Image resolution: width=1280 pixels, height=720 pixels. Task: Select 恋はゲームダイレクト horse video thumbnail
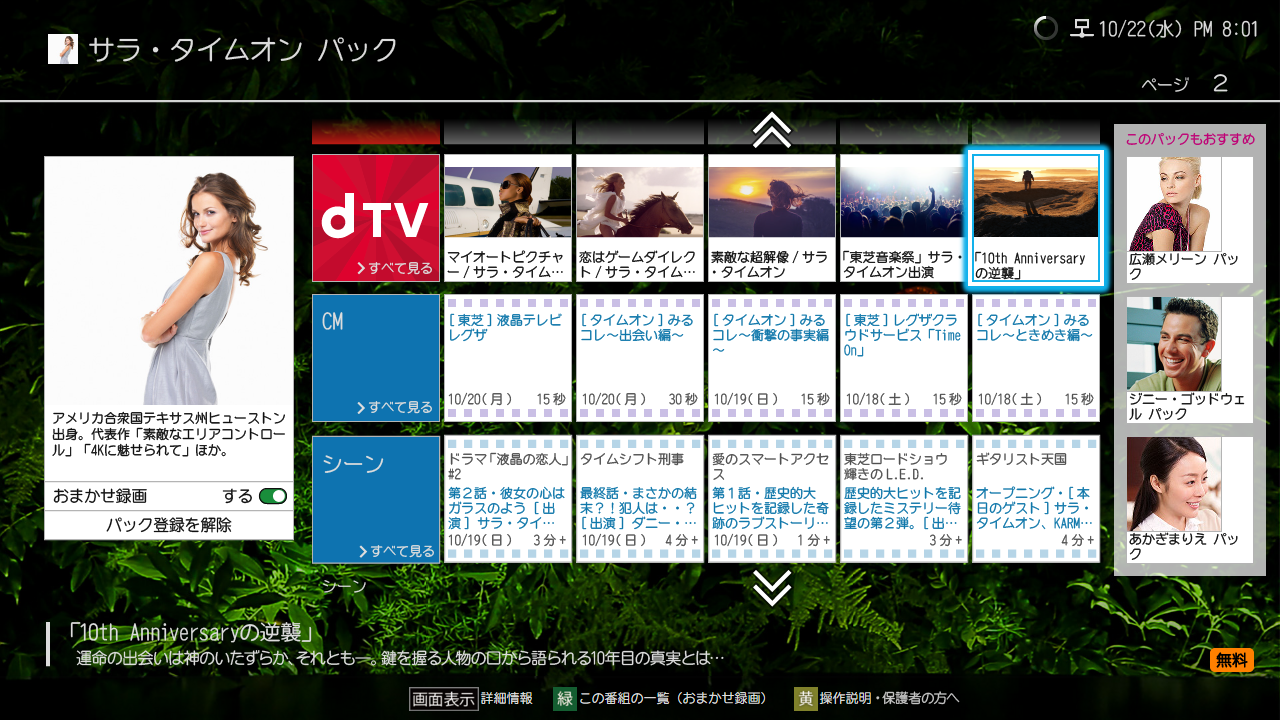click(x=640, y=218)
